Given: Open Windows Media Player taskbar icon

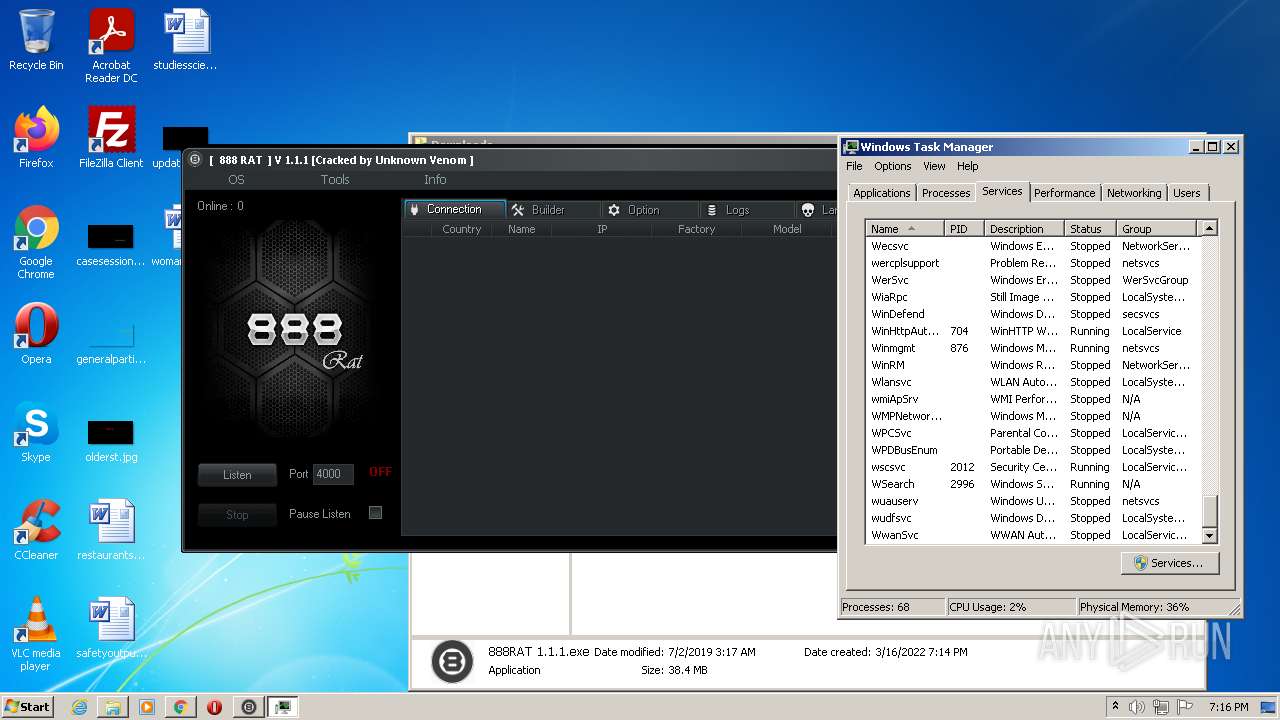Looking at the screenshot, I should point(147,707).
